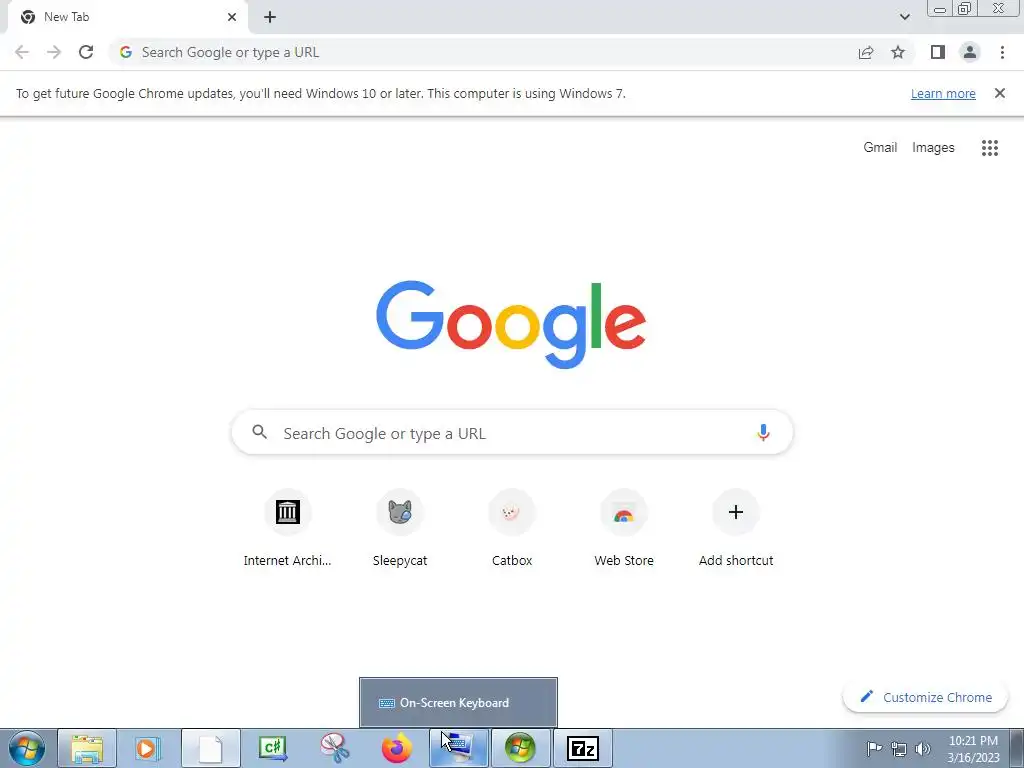This screenshot has height=768, width=1024.
Task: Open the Windows Start button
Action: pos(27,748)
